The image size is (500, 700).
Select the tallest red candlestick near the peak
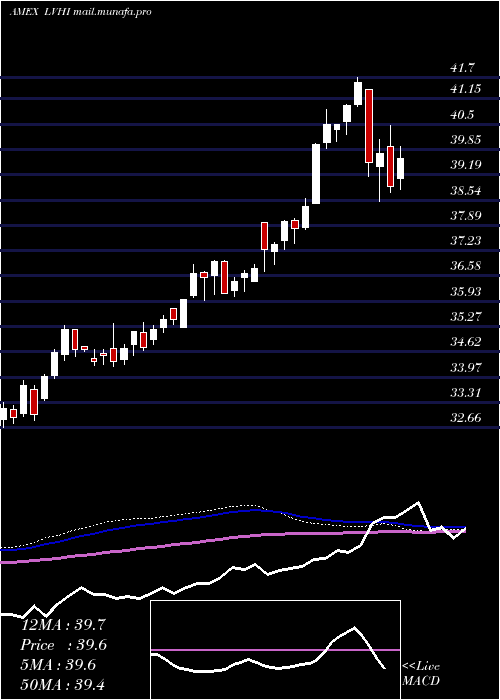[369, 126]
